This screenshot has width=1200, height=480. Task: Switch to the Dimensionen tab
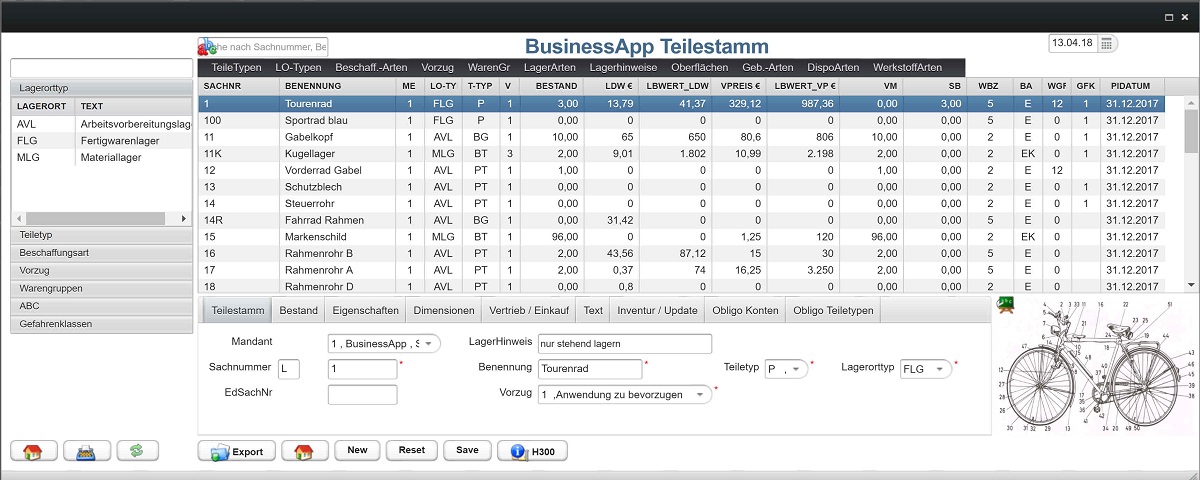(444, 310)
